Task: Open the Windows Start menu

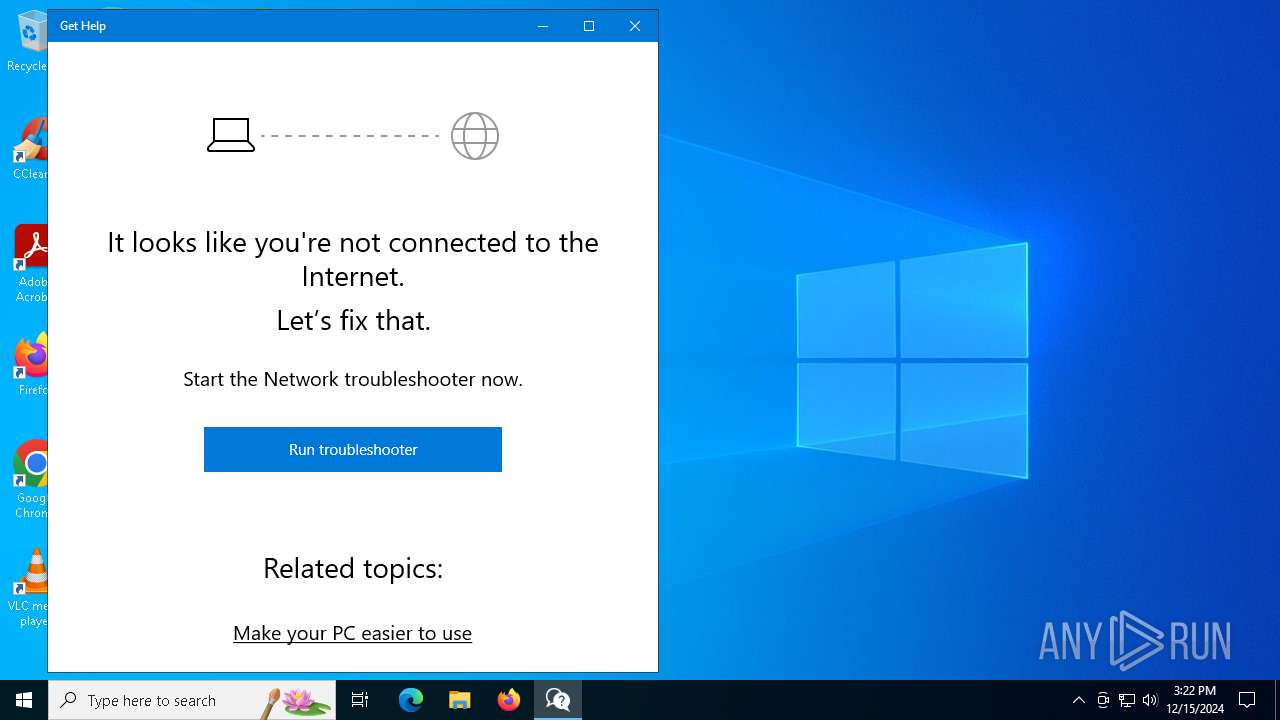Action: (x=24, y=700)
